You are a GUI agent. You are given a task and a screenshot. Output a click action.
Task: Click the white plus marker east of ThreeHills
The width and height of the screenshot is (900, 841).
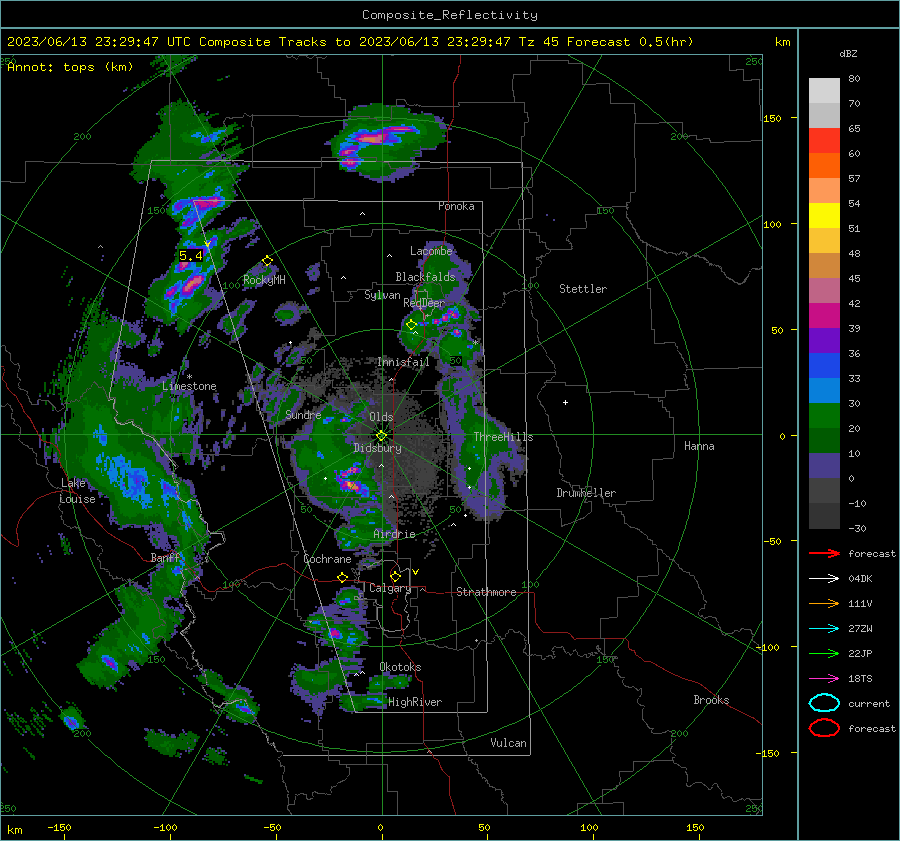tap(565, 402)
